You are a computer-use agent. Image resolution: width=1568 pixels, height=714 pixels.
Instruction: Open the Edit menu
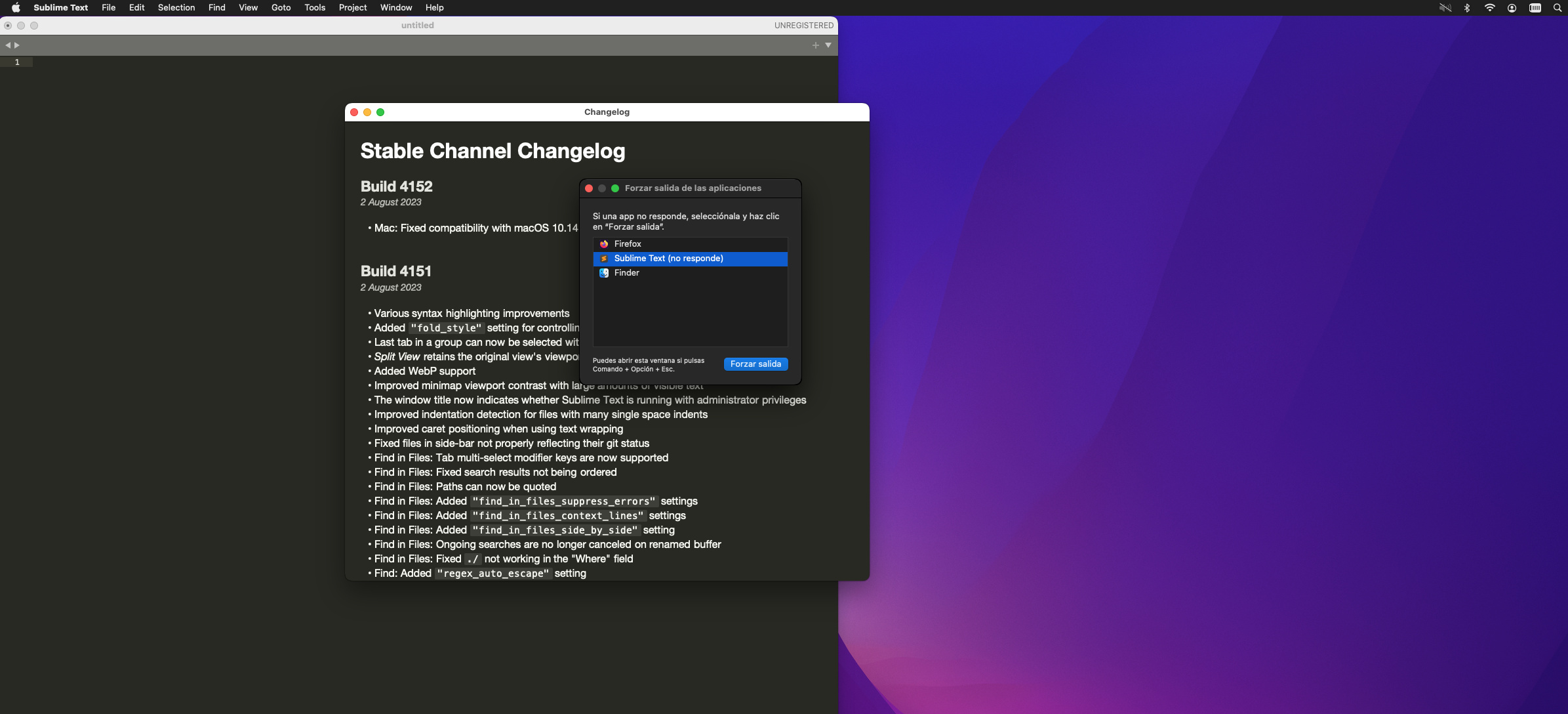click(x=136, y=8)
